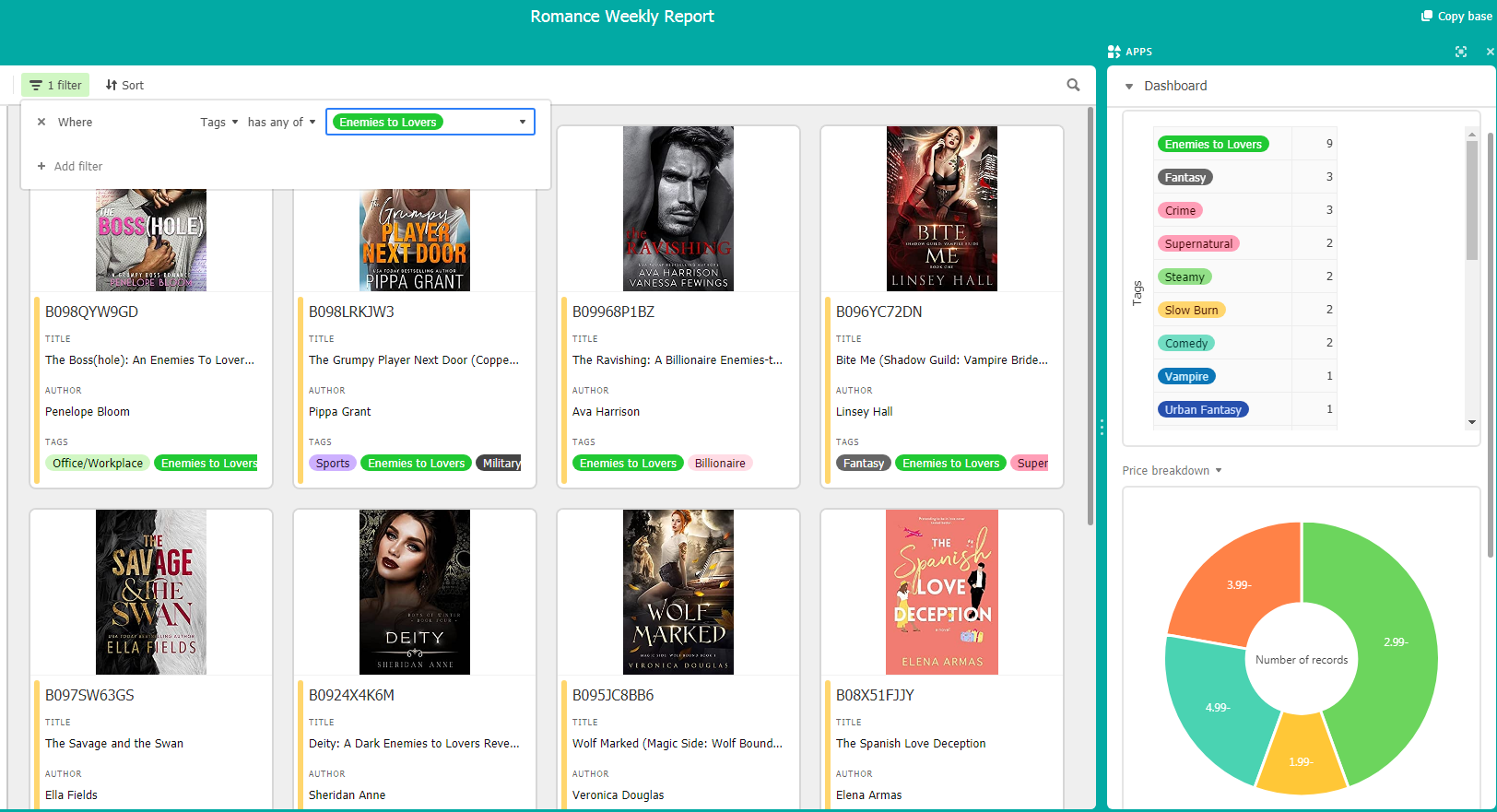Open the Tags field dropdown
The height and width of the screenshot is (812, 1497).
[x=219, y=122]
